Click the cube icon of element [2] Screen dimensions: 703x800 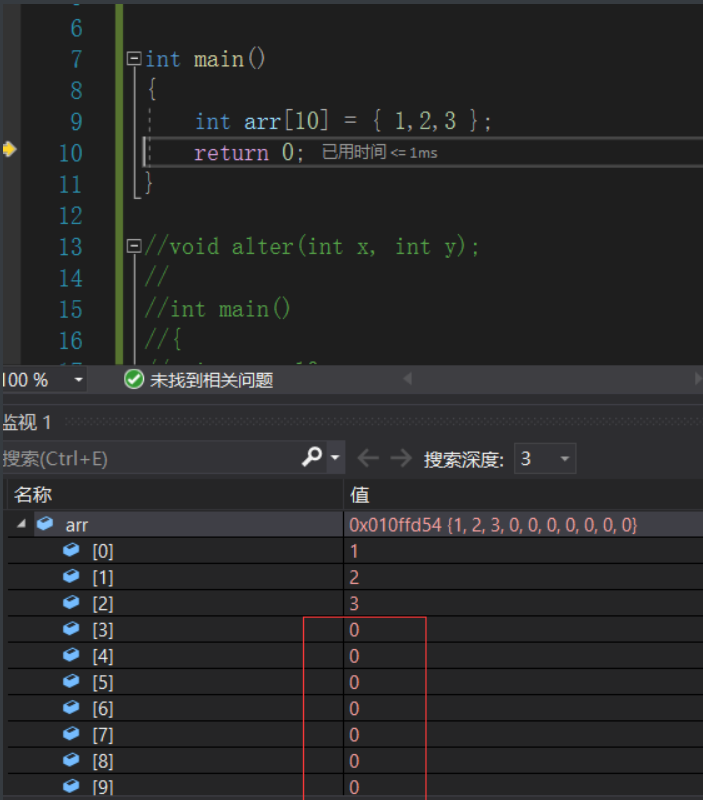(71, 603)
